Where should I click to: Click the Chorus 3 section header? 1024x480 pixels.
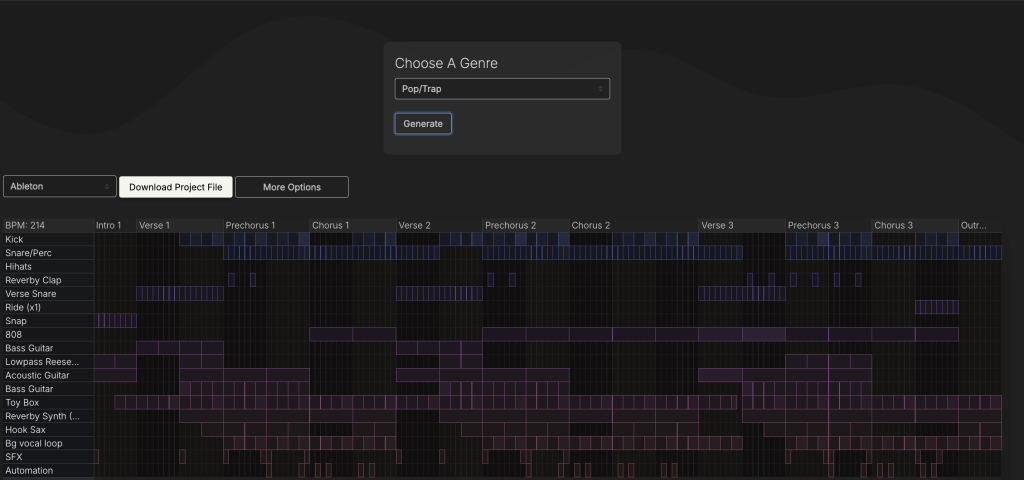[894, 226]
